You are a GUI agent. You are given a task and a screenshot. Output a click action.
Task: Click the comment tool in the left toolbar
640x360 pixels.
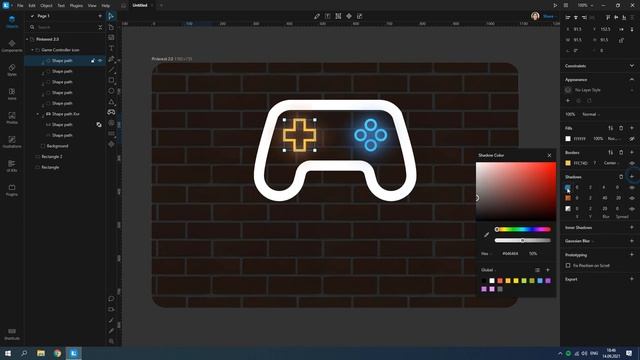click(x=111, y=299)
